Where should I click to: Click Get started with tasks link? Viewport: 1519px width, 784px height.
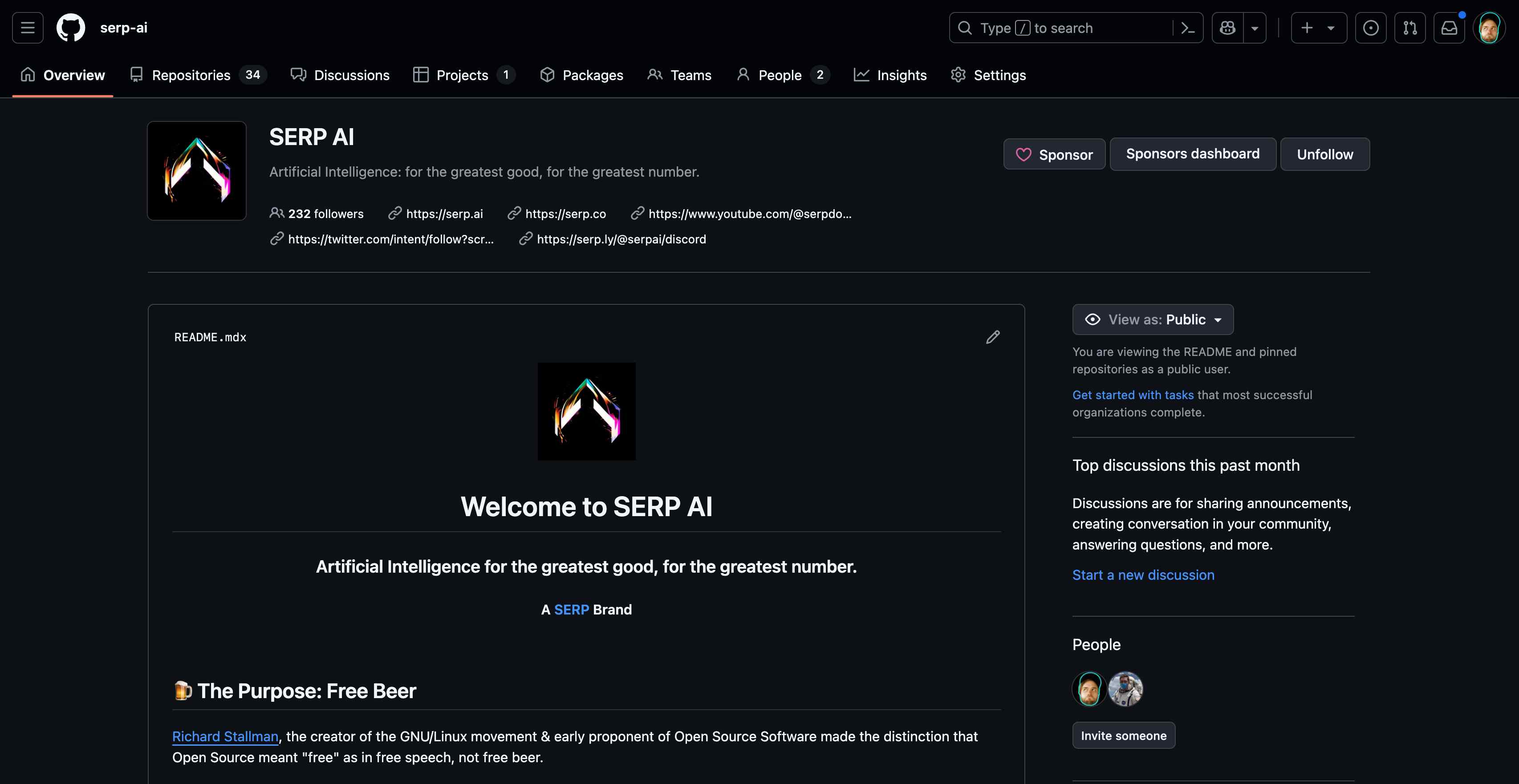(1133, 395)
